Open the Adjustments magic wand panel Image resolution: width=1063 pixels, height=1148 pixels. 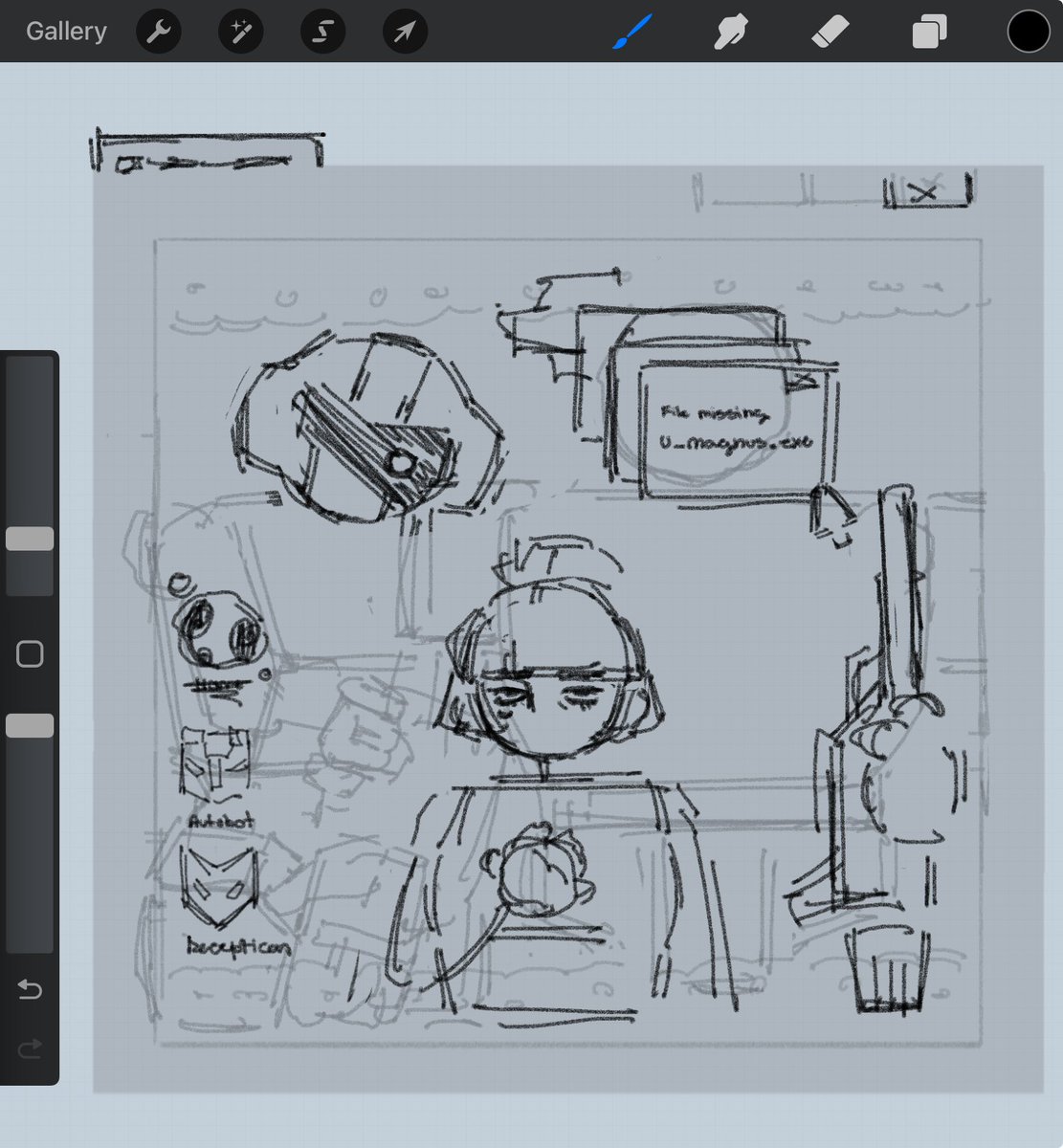[x=240, y=31]
